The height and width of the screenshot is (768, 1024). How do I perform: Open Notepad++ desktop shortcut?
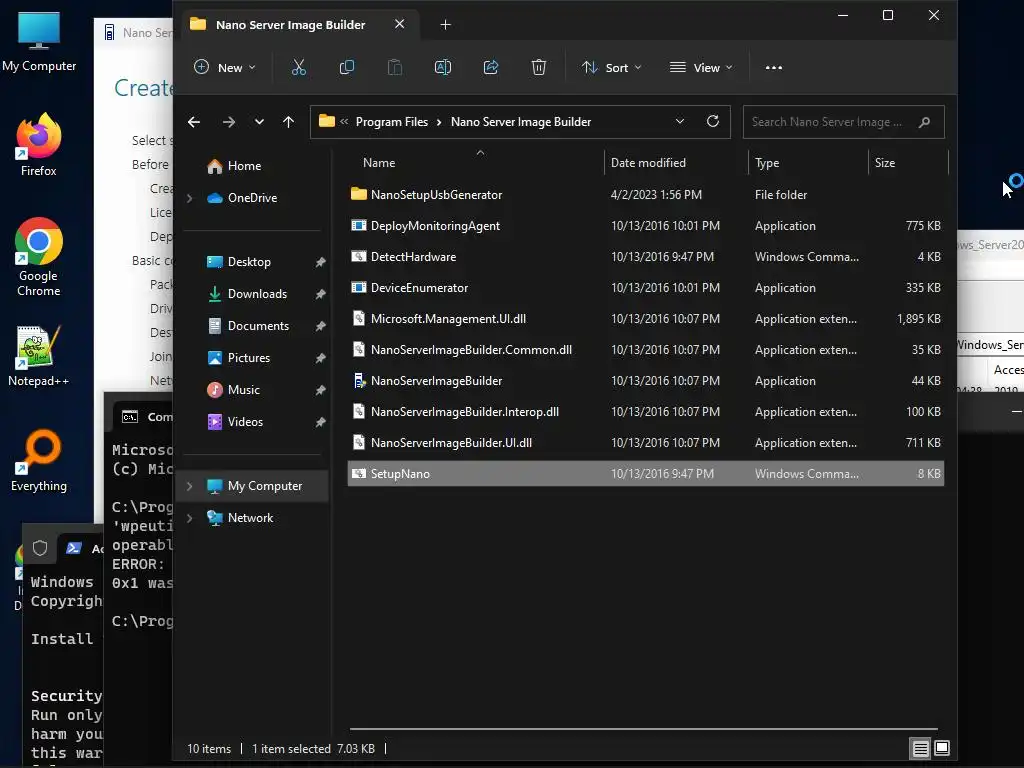(x=39, y=356)
